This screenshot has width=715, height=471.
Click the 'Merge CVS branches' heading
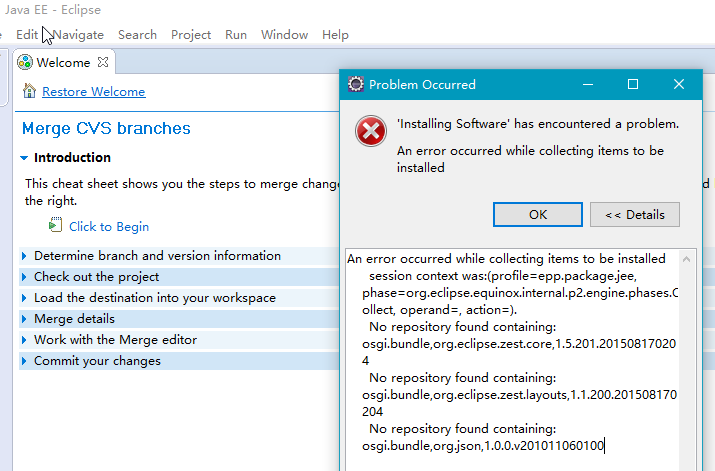coord(106,129)
